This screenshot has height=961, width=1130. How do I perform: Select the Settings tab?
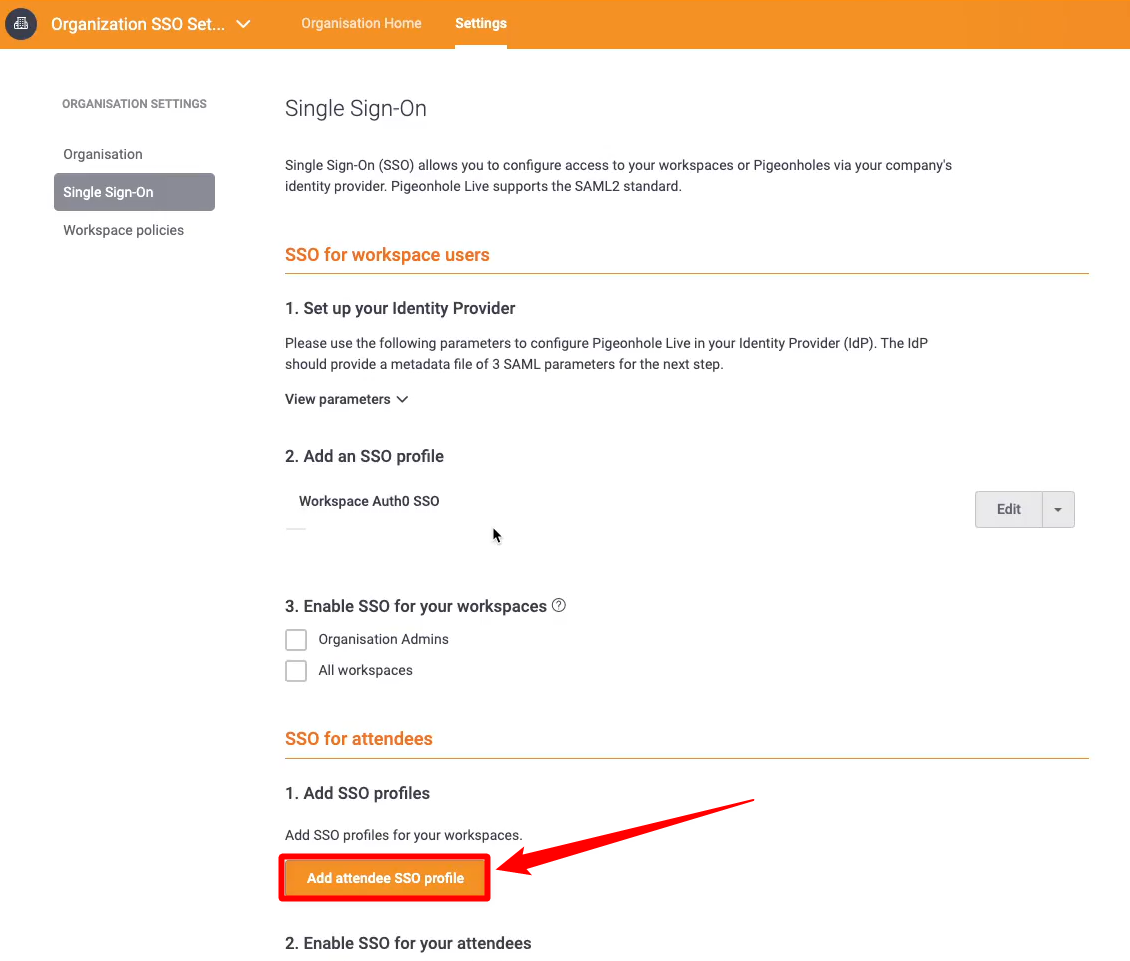[x=481, y=23]
